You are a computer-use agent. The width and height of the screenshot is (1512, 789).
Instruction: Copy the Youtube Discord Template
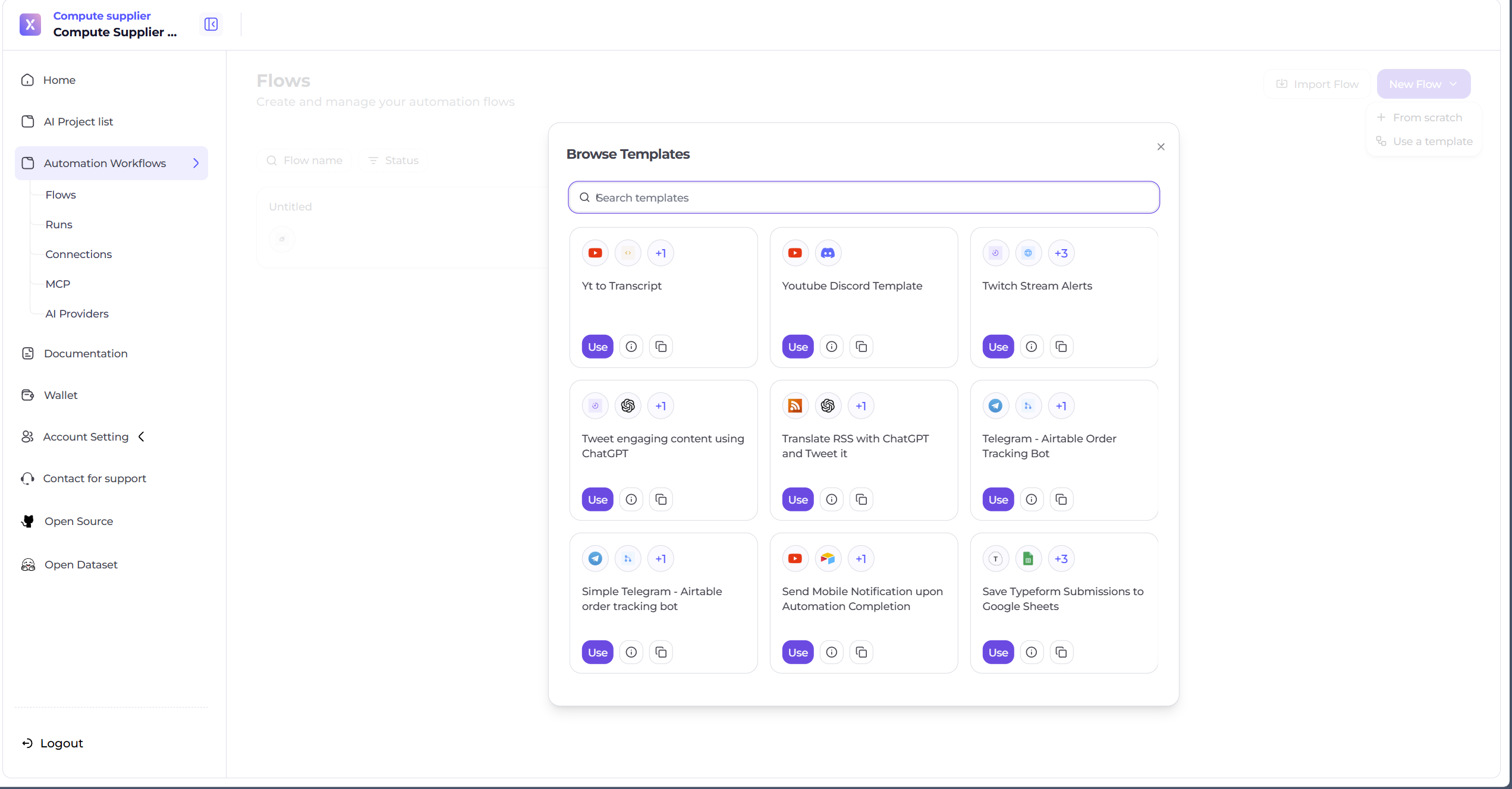click(x=861, y=347)
